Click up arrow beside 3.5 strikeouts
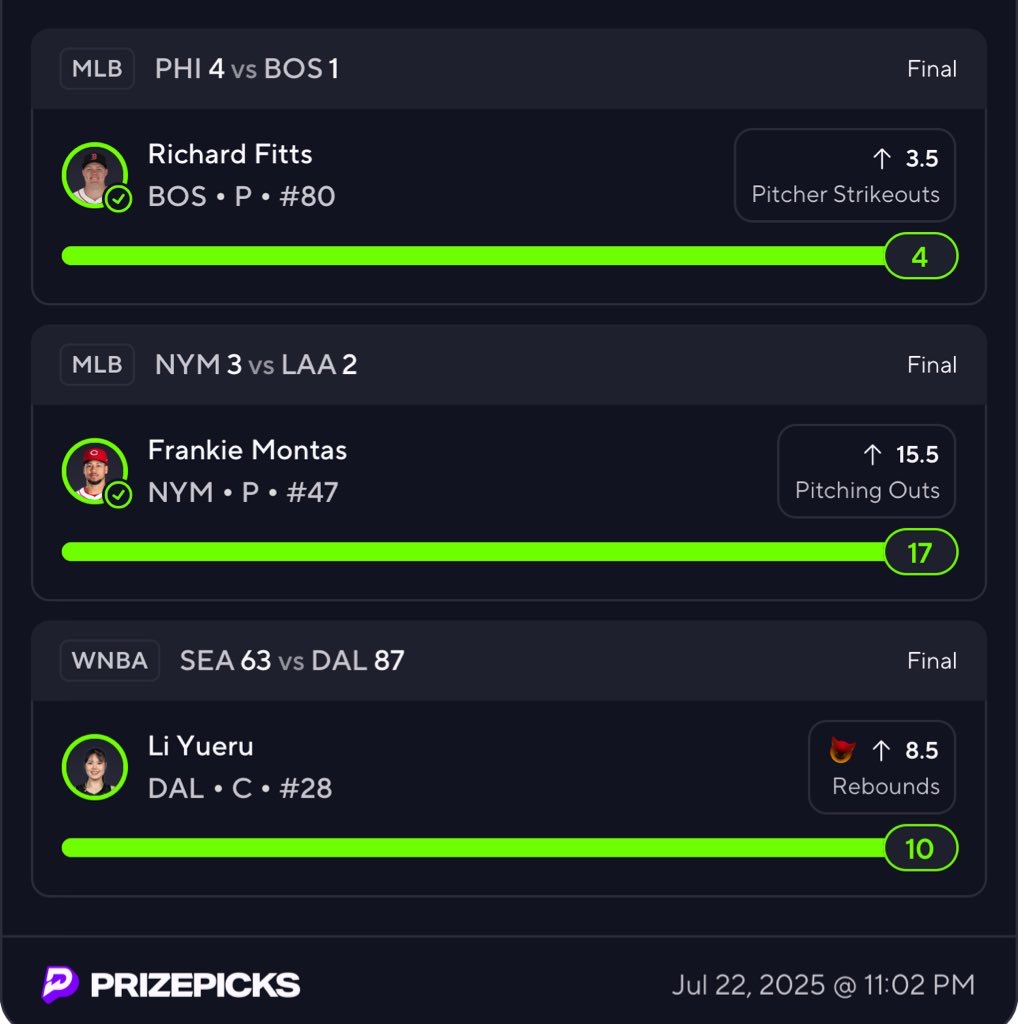This screenshot has height=1024, width=1018. (882, 158)
